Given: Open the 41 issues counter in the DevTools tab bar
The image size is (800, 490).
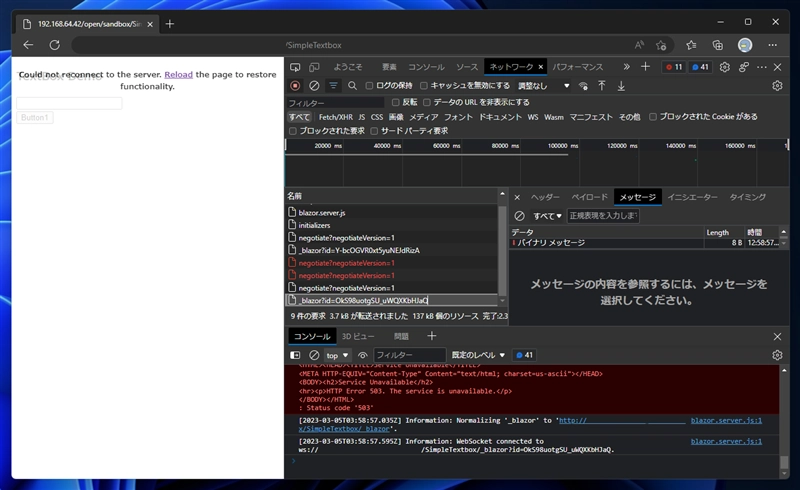Looking at the screenshot, I should tap(701, 67).
